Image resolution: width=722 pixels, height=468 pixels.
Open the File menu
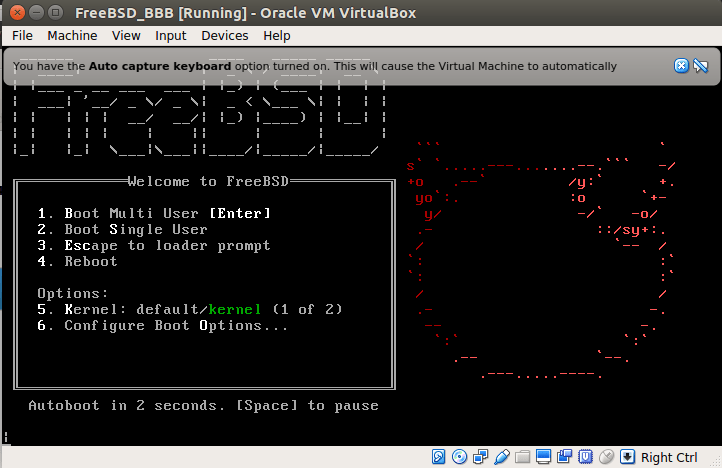coord(22,36)
